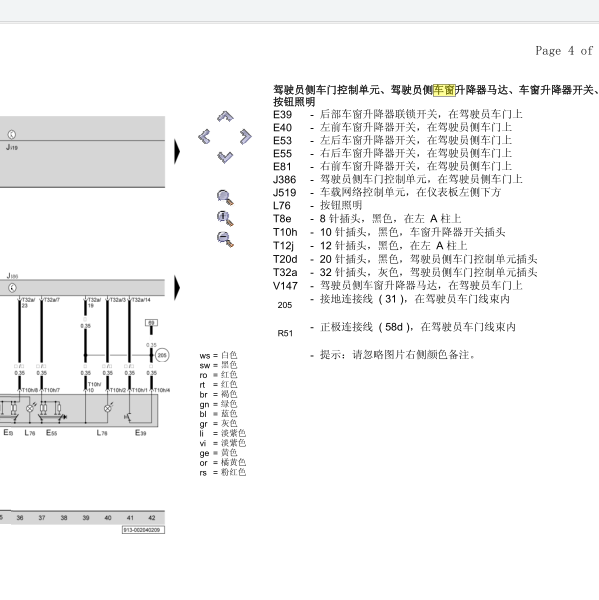Click the 'rs = 粉红色' color code line
Viewport: 599px width, 600px height.
(x=223, y=473)
